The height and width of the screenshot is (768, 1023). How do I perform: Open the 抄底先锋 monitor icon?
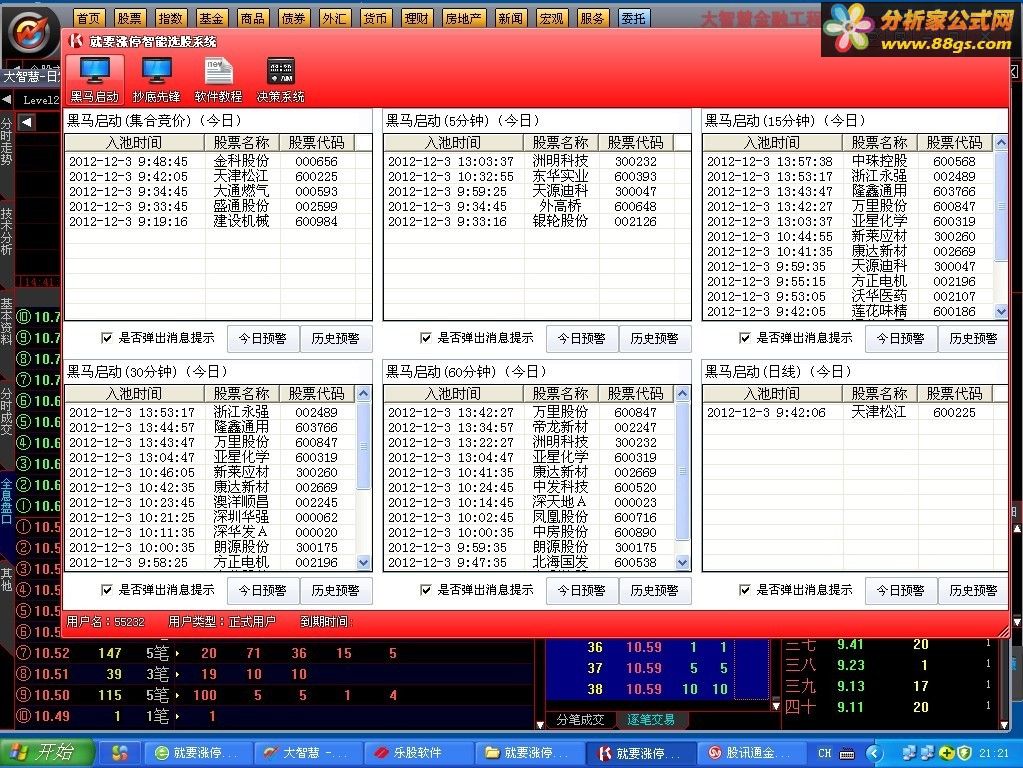[x=157, y=80]
